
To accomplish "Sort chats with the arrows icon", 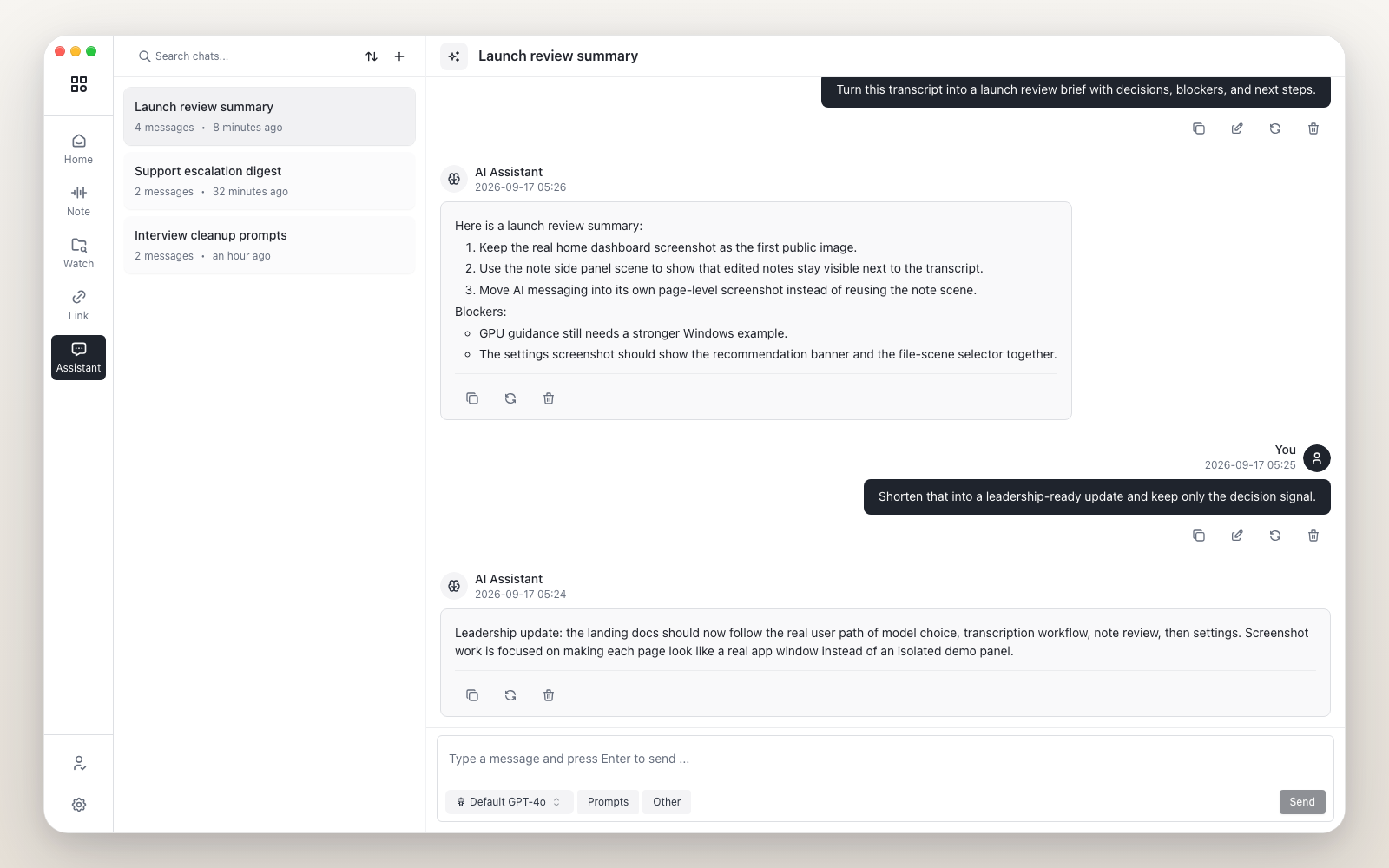I will click(372, 56).
